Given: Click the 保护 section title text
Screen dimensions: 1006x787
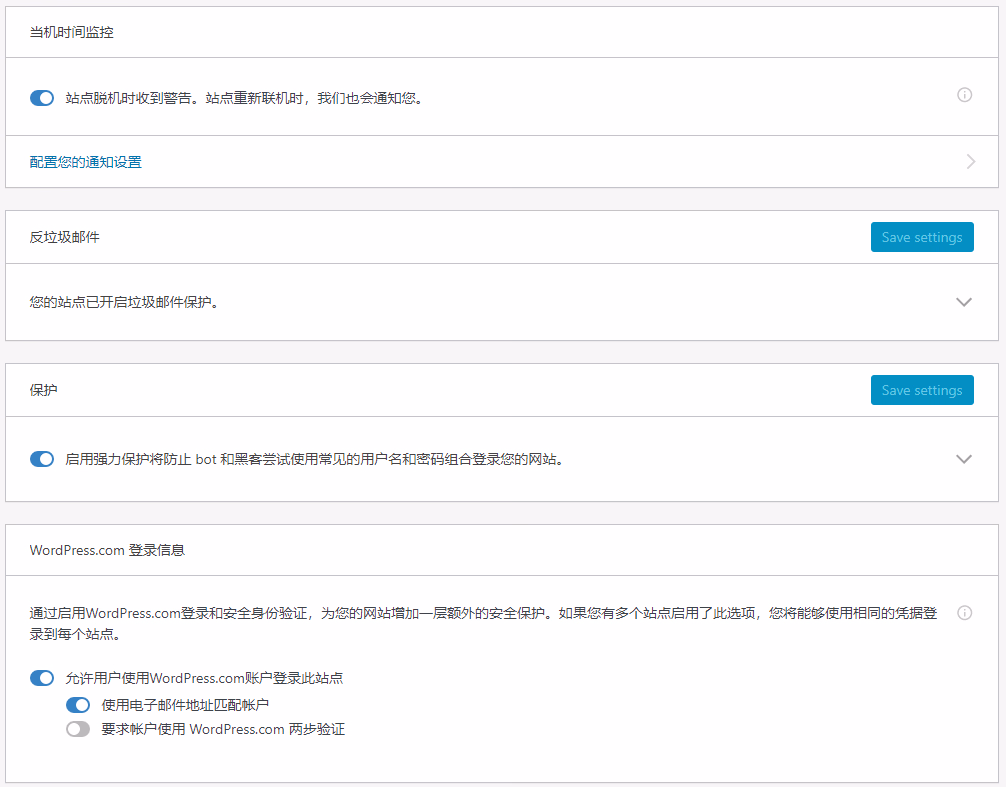Looking at the screenshot, I should coord(44,390).
